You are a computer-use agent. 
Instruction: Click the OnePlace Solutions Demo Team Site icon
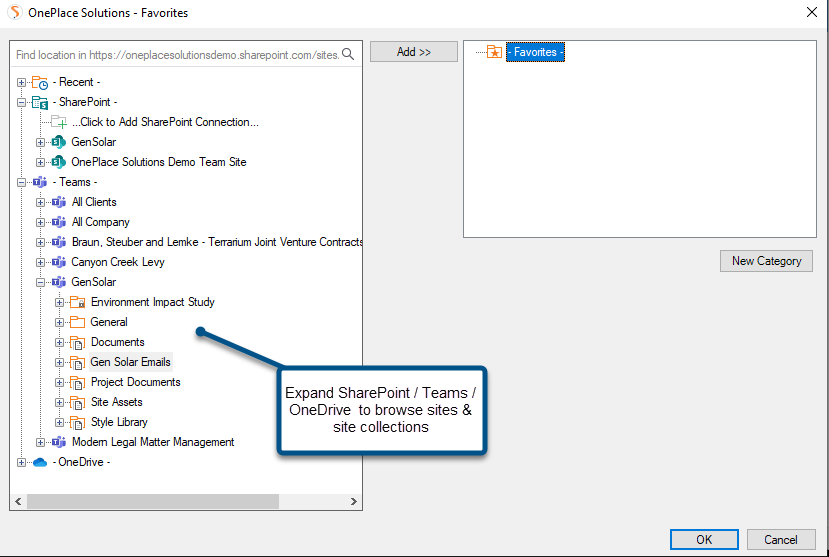pyautogui.click(x=59, y=162)
